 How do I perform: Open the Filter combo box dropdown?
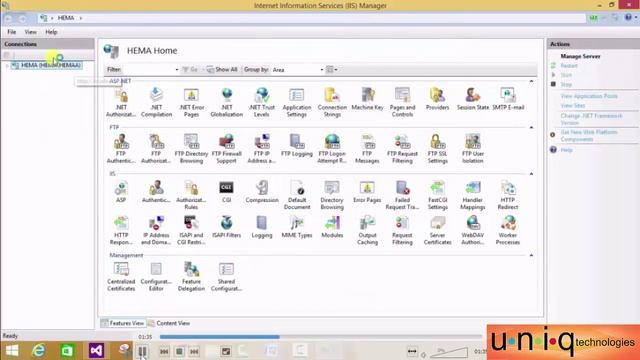point(177,70)
